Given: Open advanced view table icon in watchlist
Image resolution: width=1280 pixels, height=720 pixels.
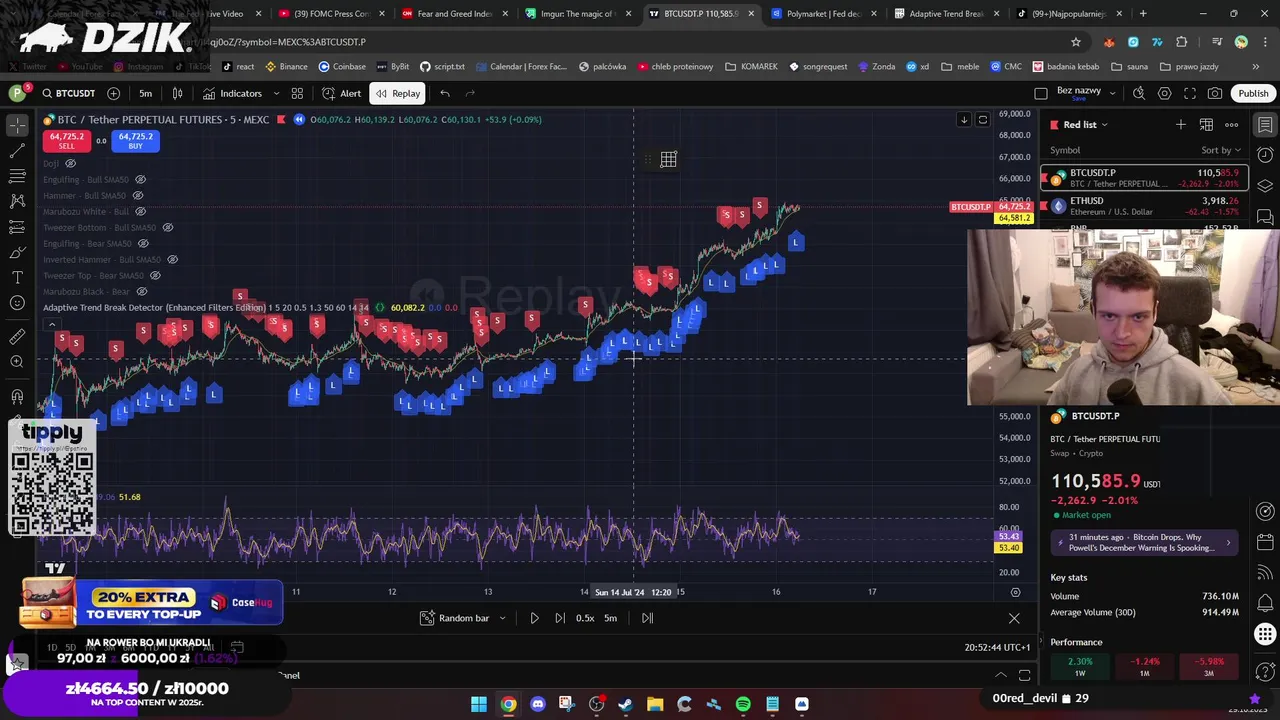Looking at the screenshot, I should [1206, 124].
